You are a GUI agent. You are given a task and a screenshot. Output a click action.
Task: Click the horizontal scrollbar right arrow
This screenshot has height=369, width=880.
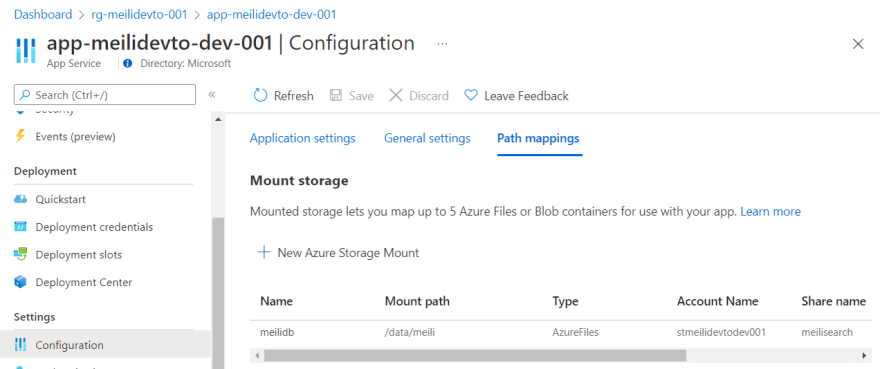pyautogui.click(x=864, y=356)
